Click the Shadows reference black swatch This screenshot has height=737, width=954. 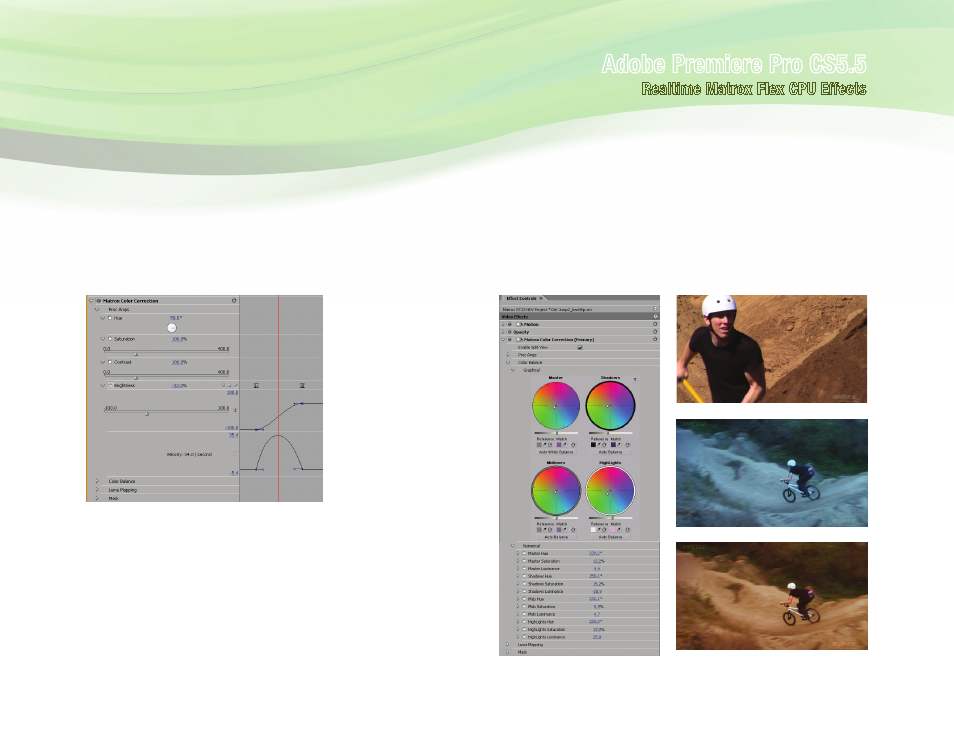pos(593,445)
